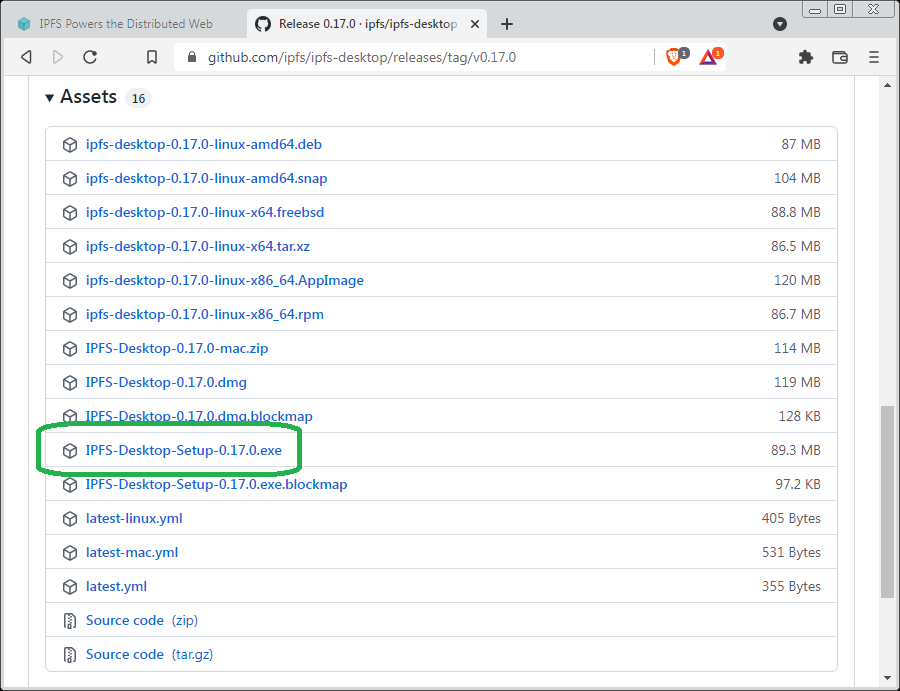Click package icon beside latest-mac.yml
Viewport: 900px width, 691px height.
coord(70,553)
